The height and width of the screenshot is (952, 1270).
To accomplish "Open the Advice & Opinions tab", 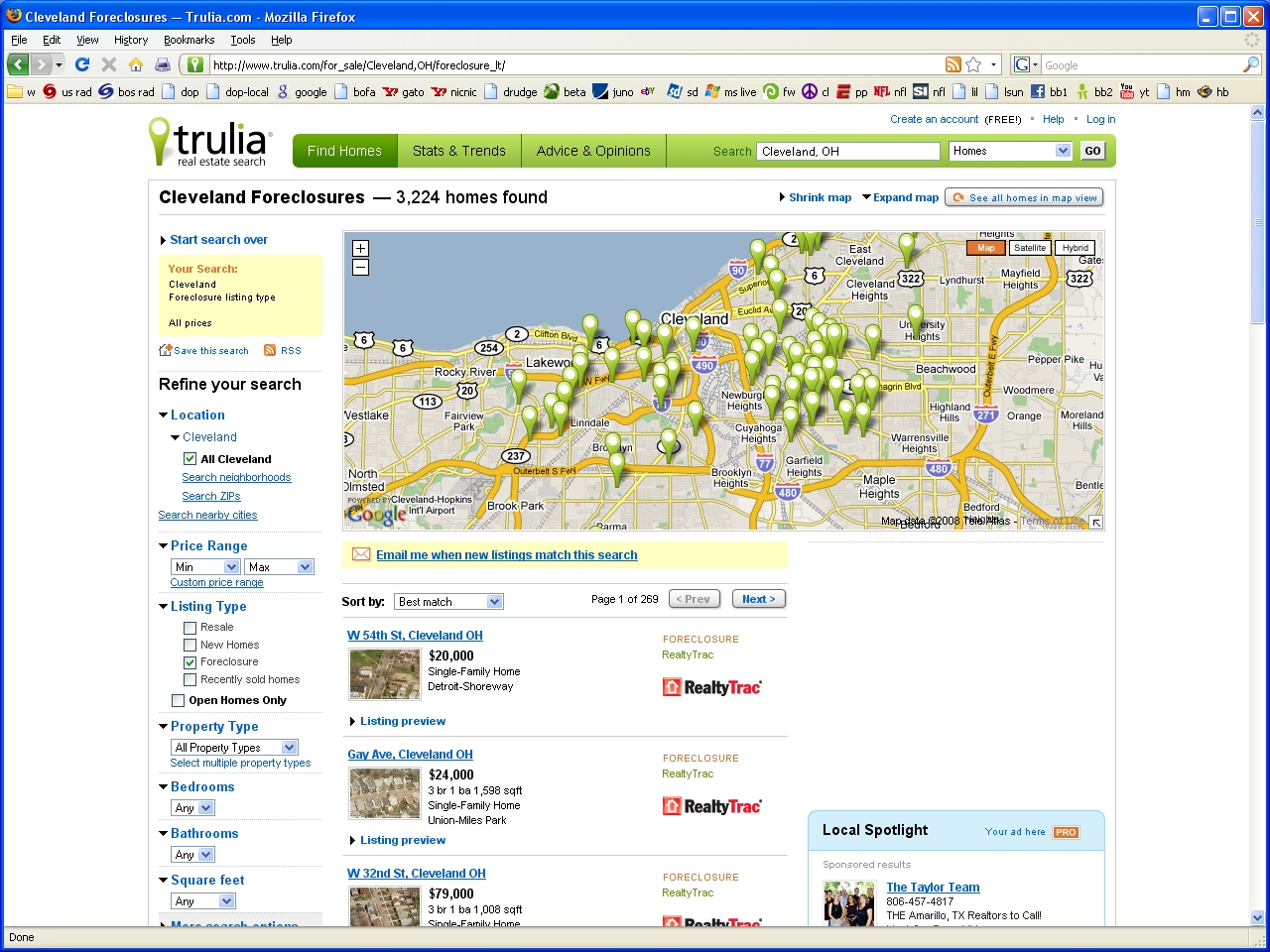I will pyautogui.click(x=593, y=151).
